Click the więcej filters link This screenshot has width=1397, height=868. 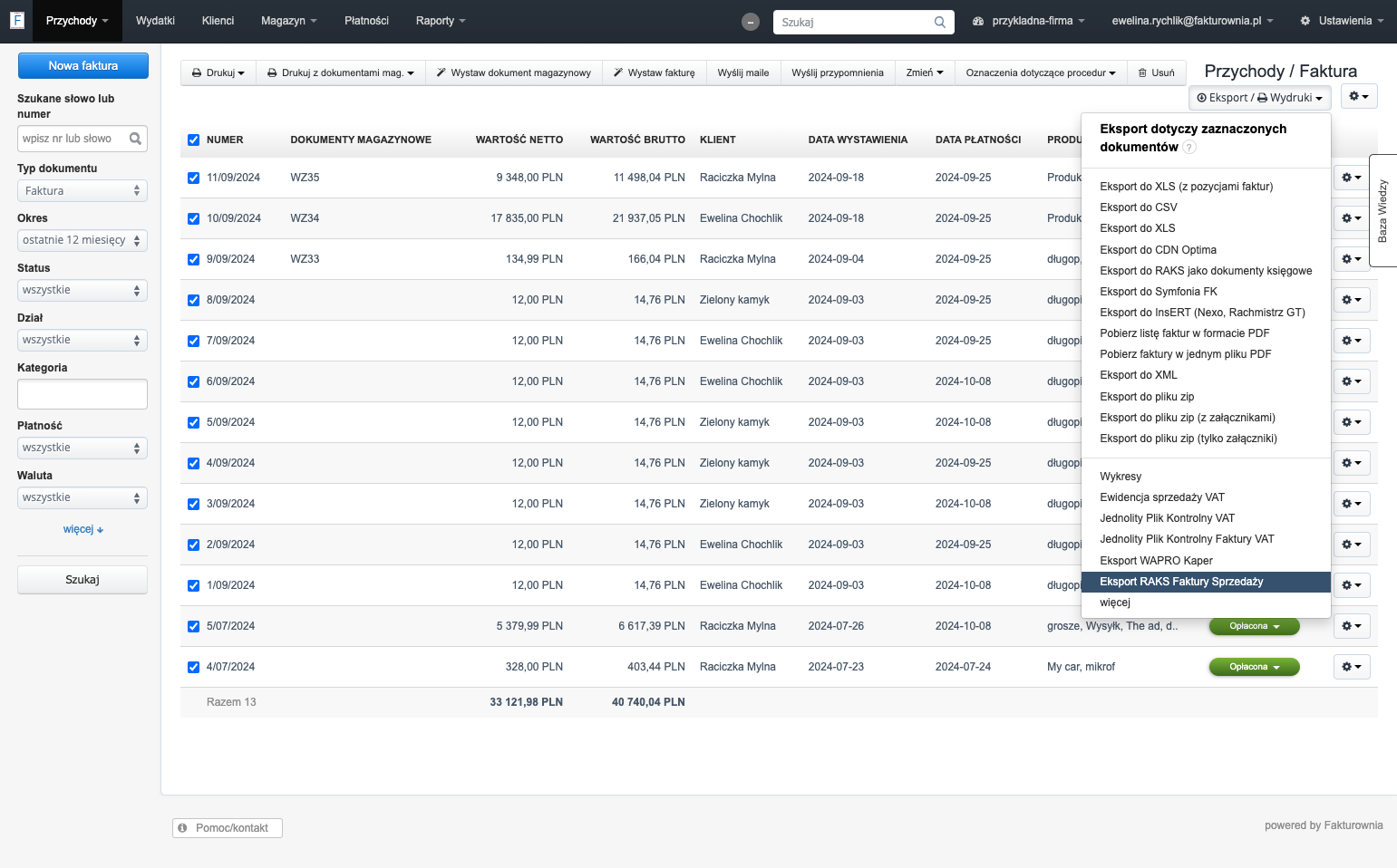[83, 529]
